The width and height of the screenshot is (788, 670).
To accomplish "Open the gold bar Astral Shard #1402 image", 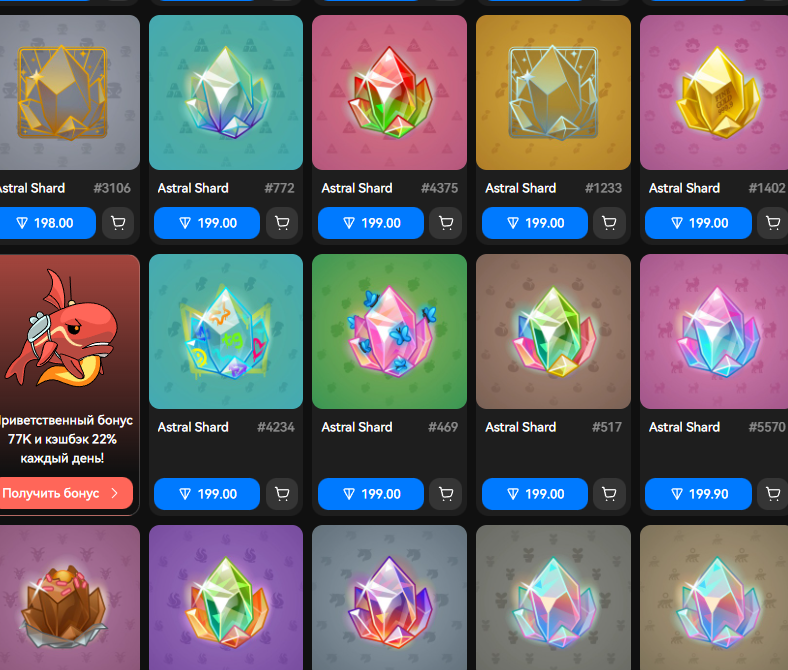I will click(714, 92).
